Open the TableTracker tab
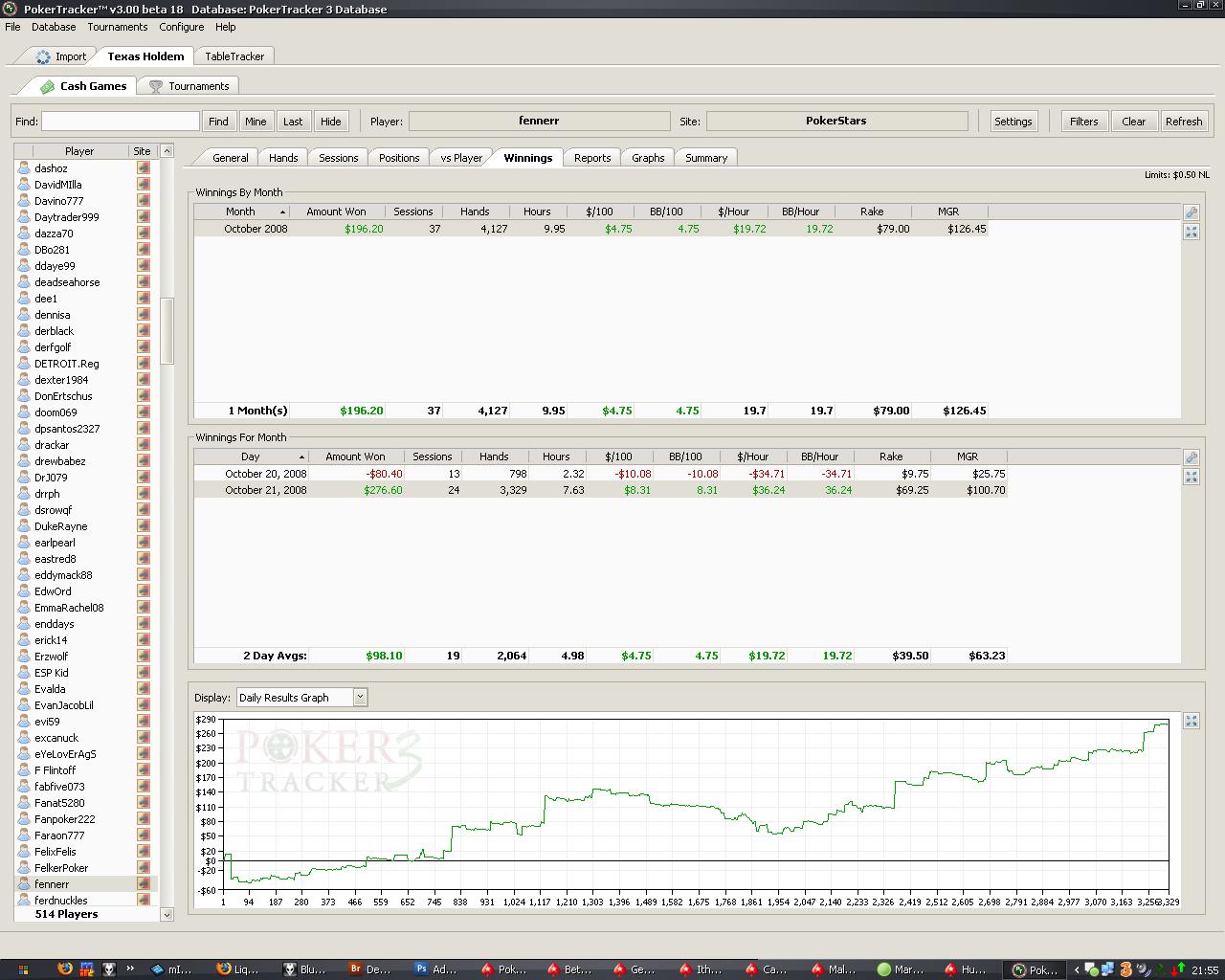 click(x=234, y=56)
